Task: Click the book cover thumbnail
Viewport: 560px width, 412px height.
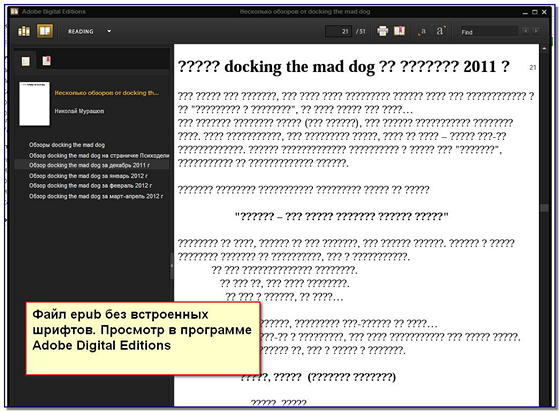Action: 35,104
